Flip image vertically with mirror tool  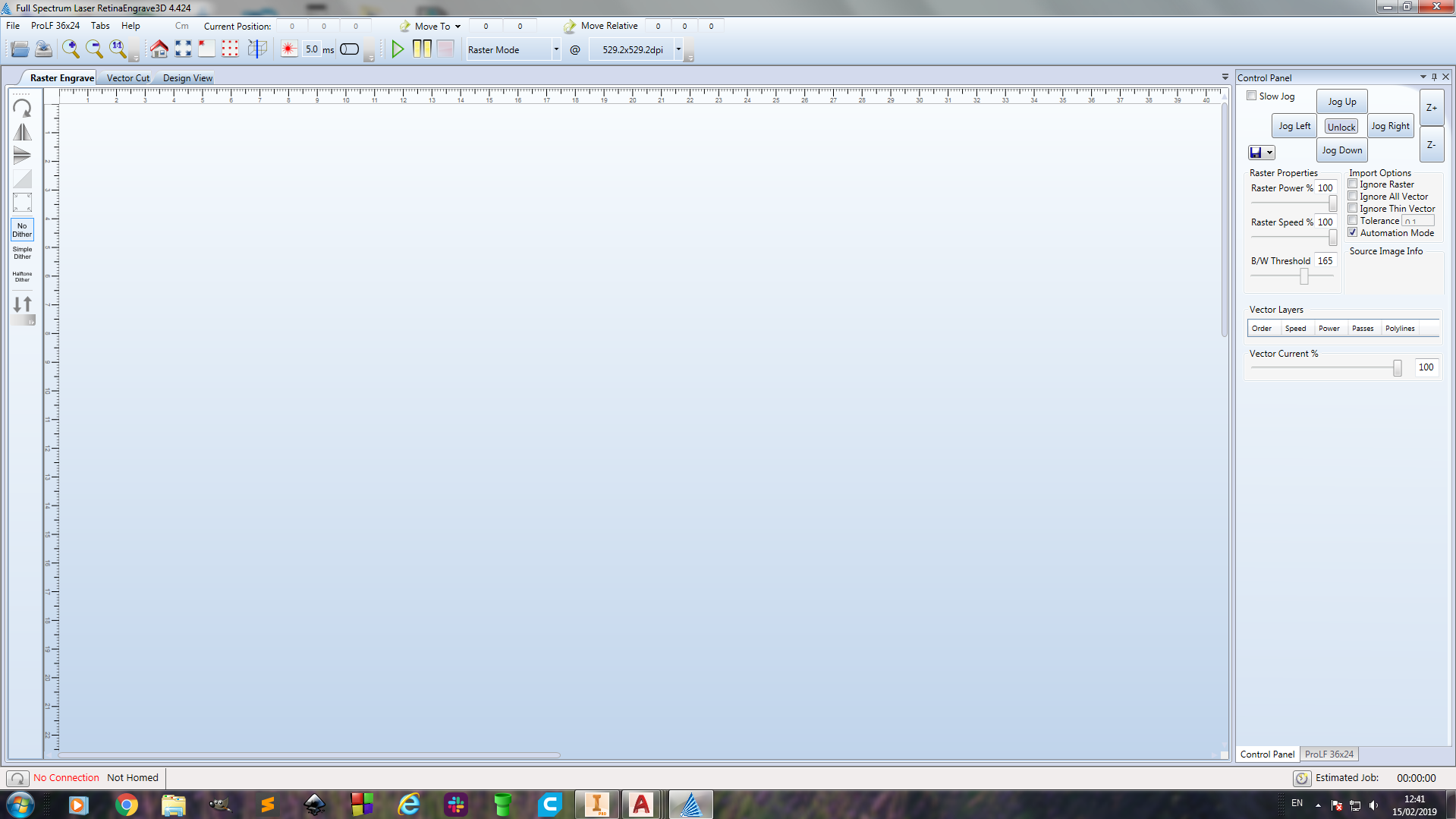(23, 156)
